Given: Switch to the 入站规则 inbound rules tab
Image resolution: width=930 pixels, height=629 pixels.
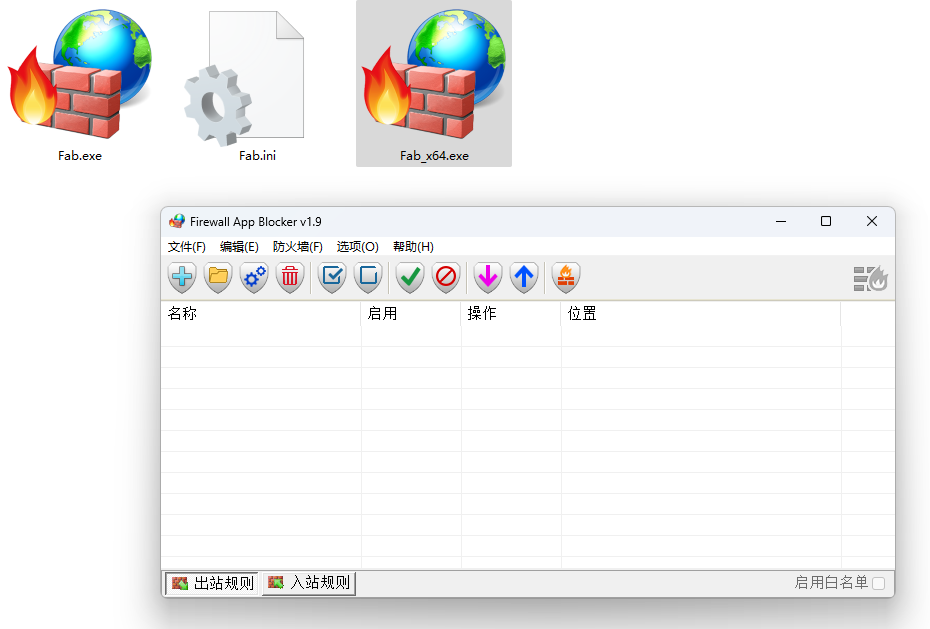Looking at the screenshot, I should [308, 583].
